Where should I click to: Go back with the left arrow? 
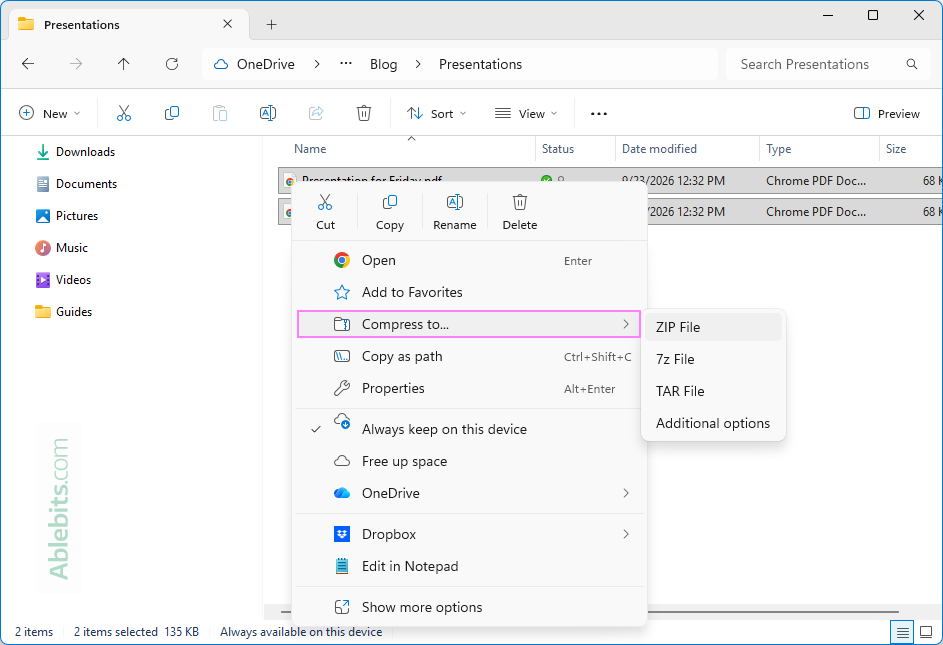click(28, 64)
